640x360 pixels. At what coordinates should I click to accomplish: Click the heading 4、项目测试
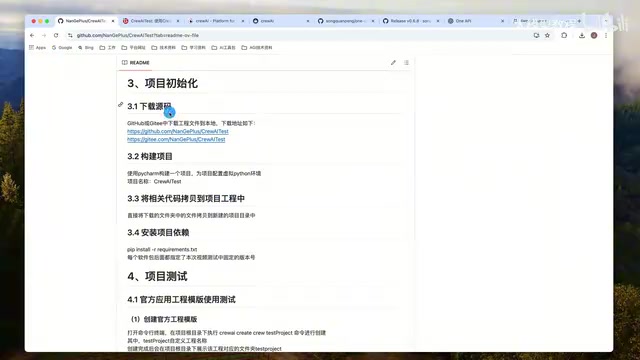(157, 277)
